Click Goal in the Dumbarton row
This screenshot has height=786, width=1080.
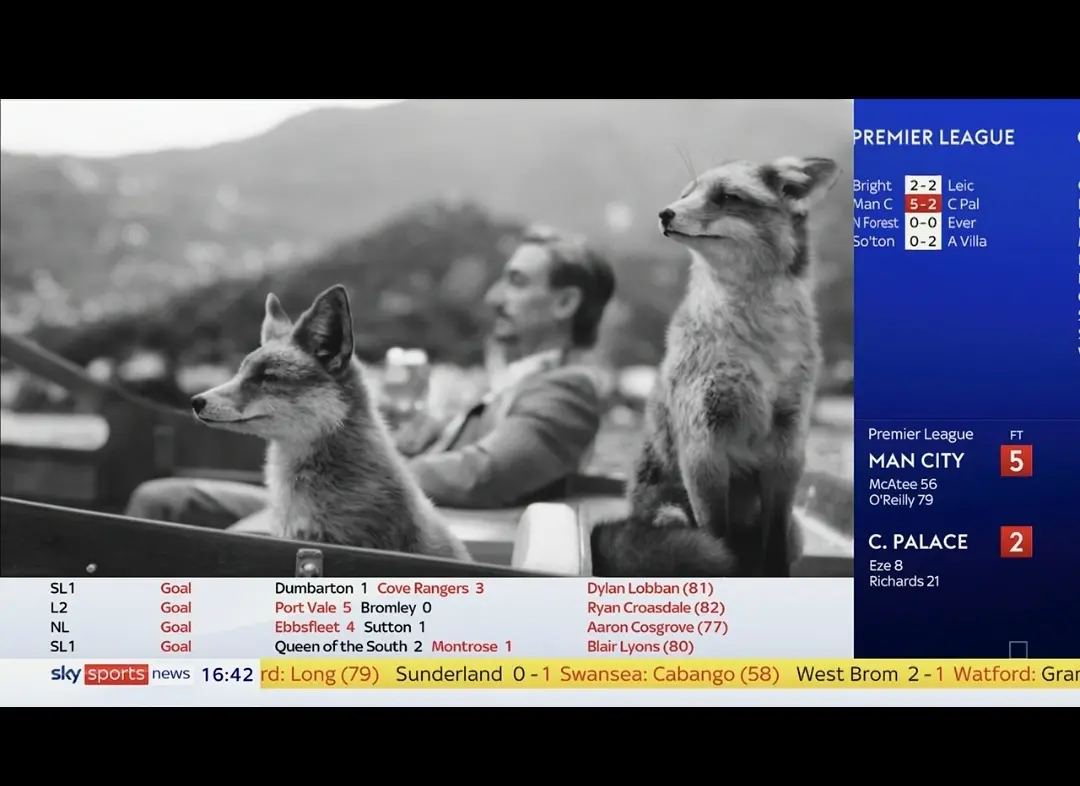176,588
